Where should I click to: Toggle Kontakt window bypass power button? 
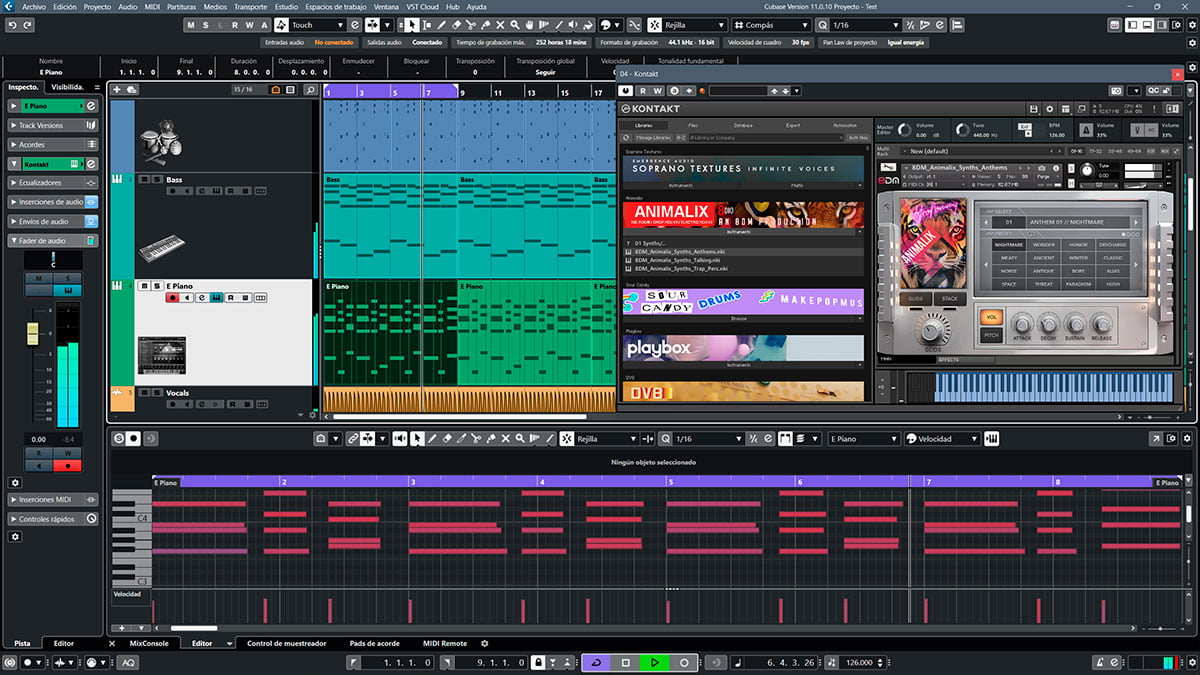click(x=627, y=90)
